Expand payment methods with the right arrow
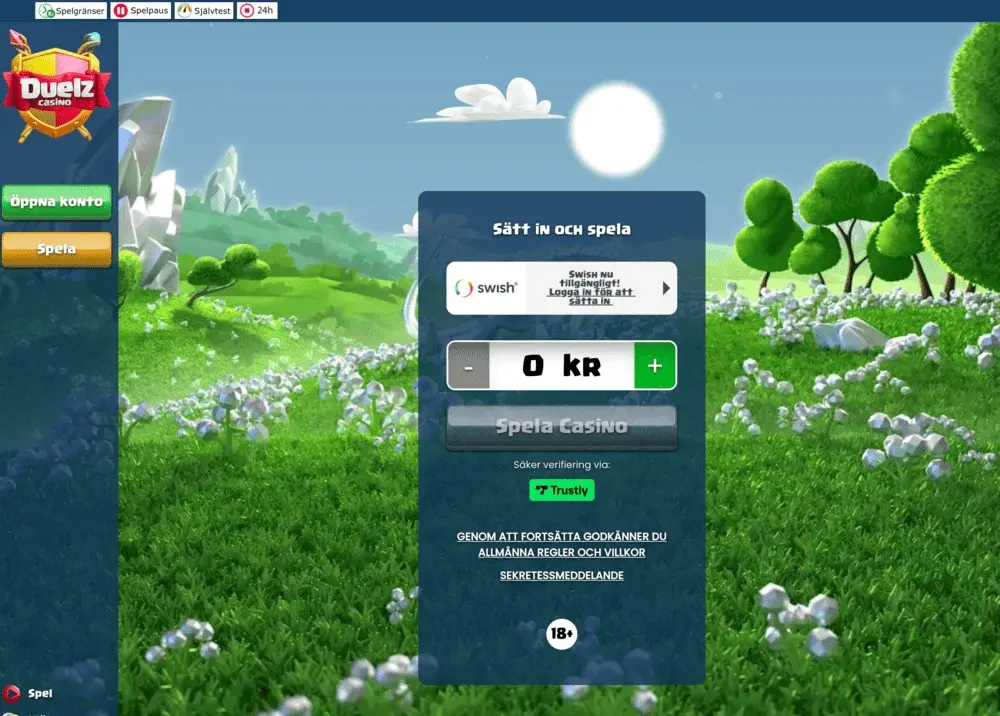Image resolution: width=1000 pixels, height=716 pixels. coord(666,288)
